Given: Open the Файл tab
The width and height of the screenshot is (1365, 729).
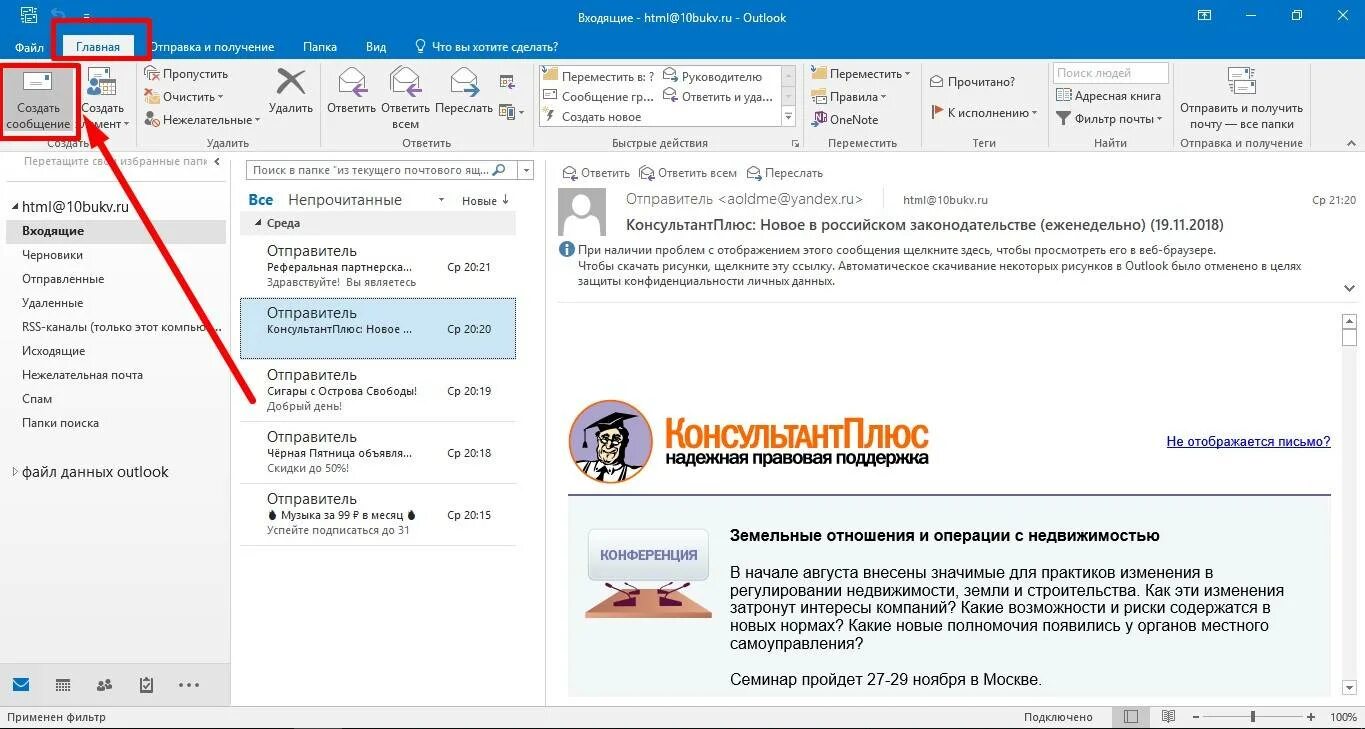Looking at the screenshot, I should pyautogui.click(x=29, y=47).
